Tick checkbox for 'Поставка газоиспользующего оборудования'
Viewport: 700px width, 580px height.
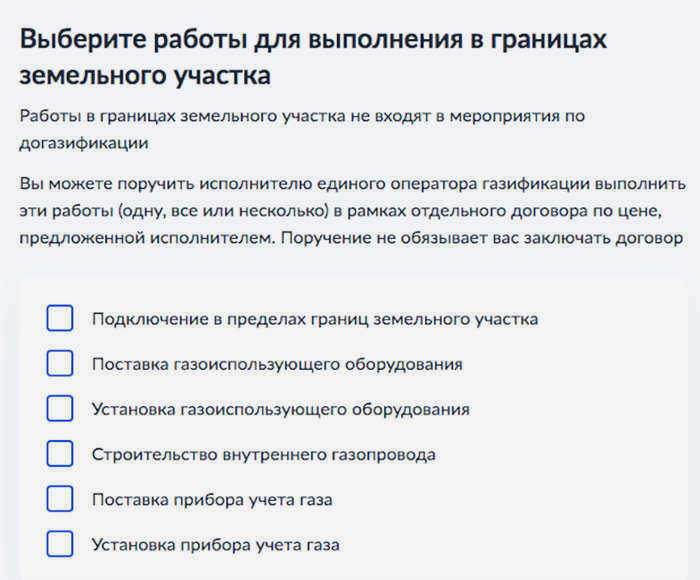click(60, 363)
